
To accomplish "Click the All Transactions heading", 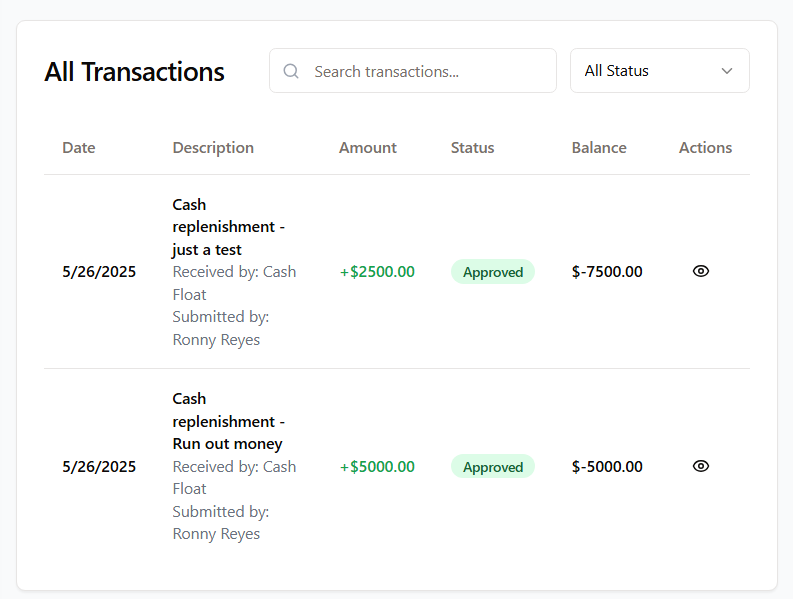I will pyautogui.click(x=134, y=72).
